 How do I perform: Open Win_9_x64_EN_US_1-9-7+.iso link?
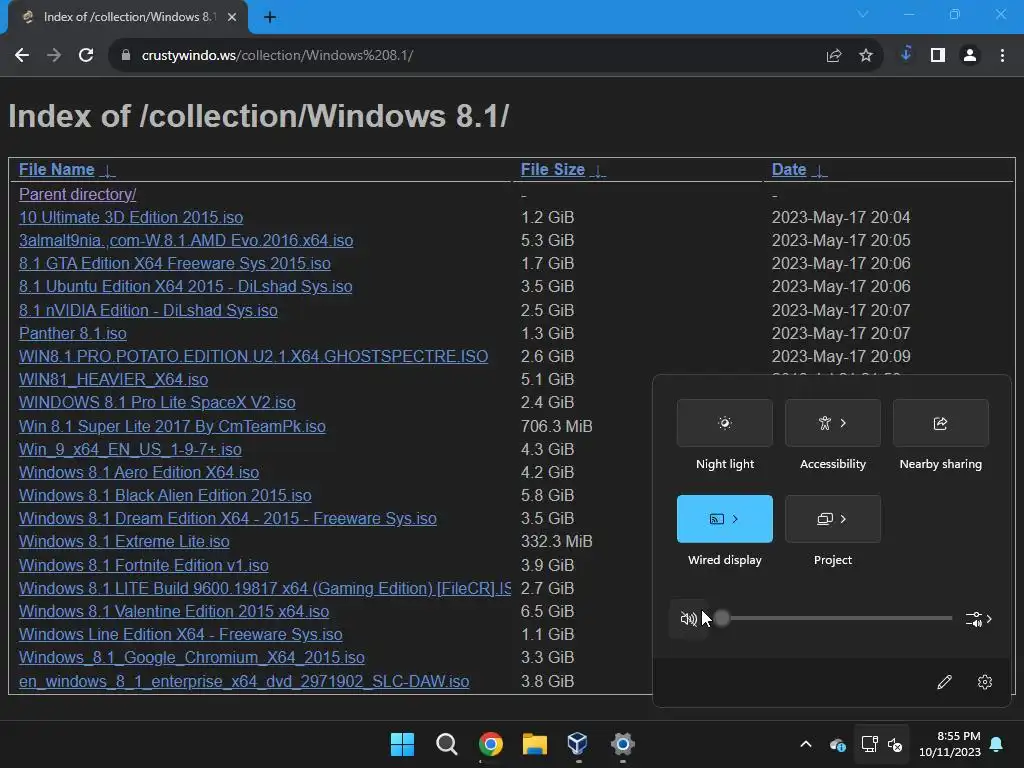tap(130, 449)
